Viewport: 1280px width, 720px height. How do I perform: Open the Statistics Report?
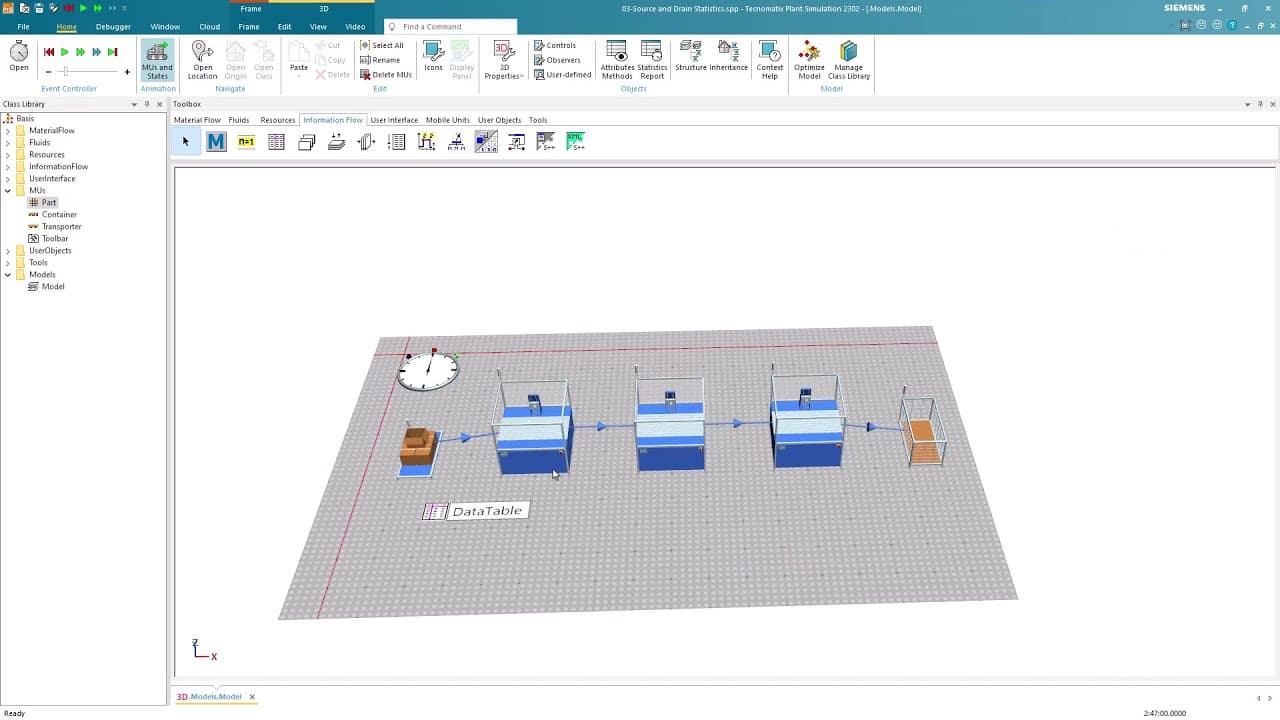[x=652, y=61]
